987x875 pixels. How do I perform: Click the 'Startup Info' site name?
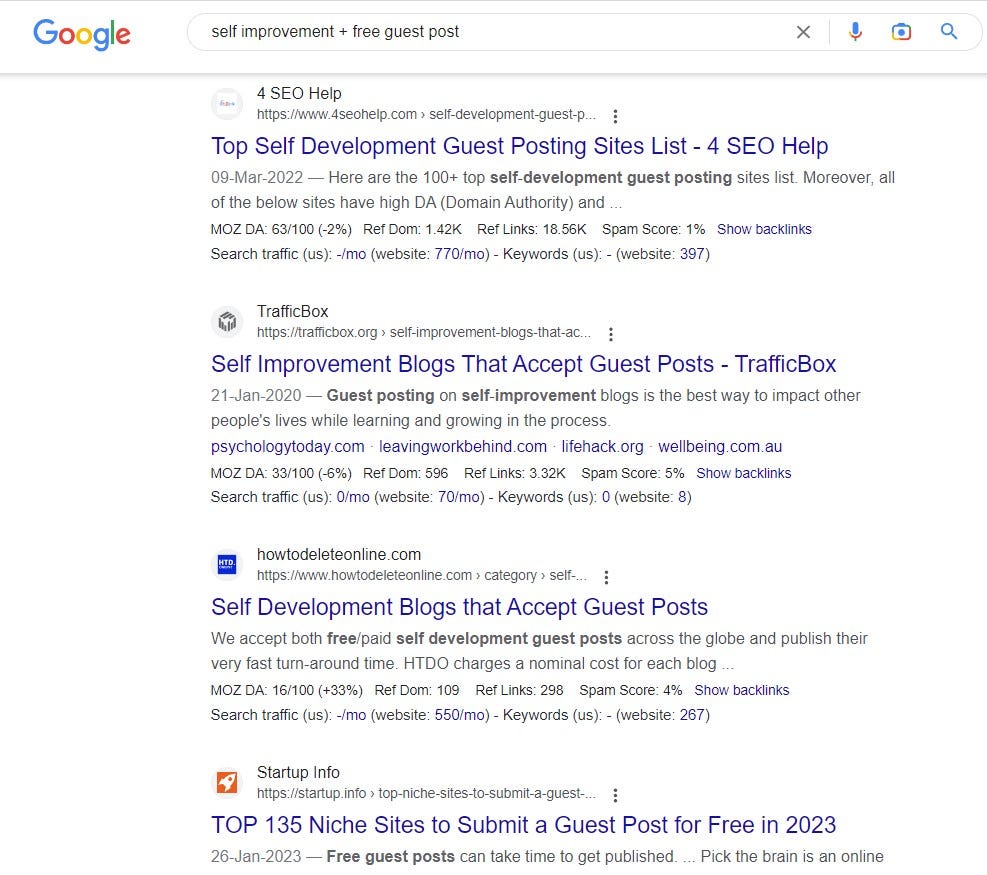298,772
